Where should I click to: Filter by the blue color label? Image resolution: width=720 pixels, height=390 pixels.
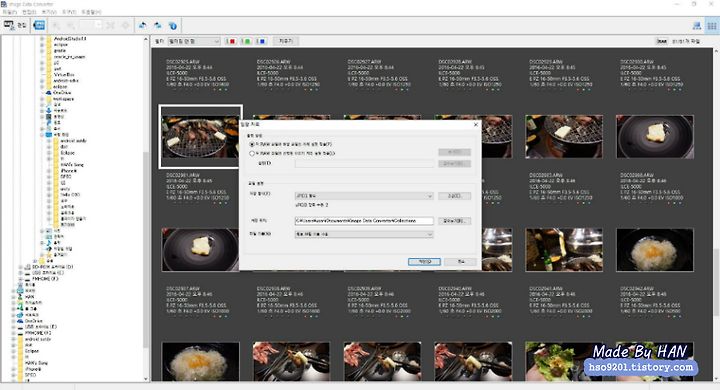[x=261, y=41]
